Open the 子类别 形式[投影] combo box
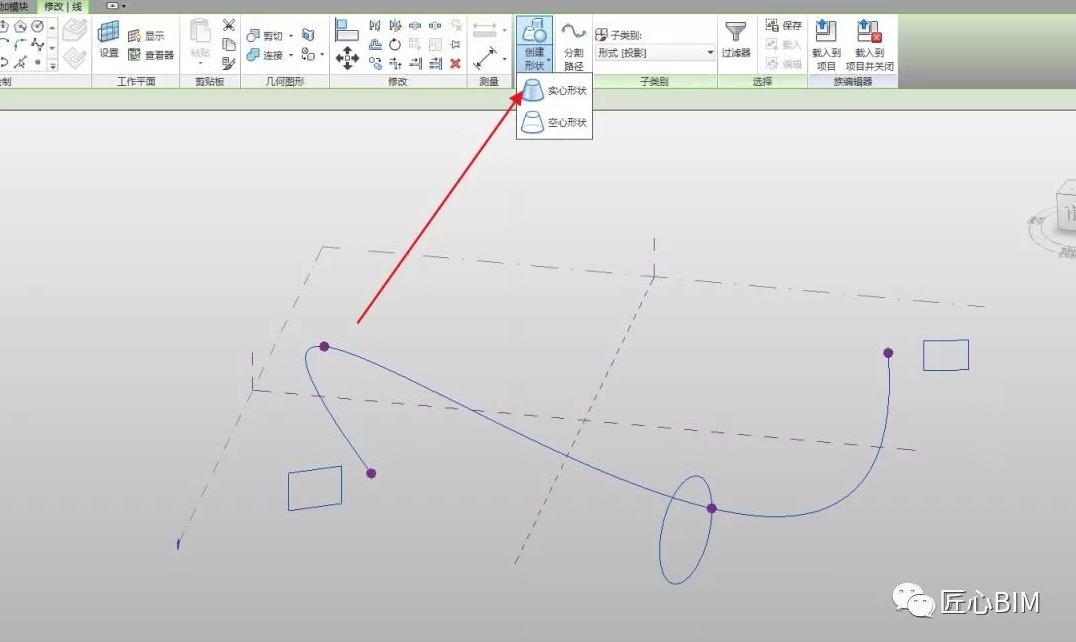Viewport: 1076px width, 642px height. (655, 53)
